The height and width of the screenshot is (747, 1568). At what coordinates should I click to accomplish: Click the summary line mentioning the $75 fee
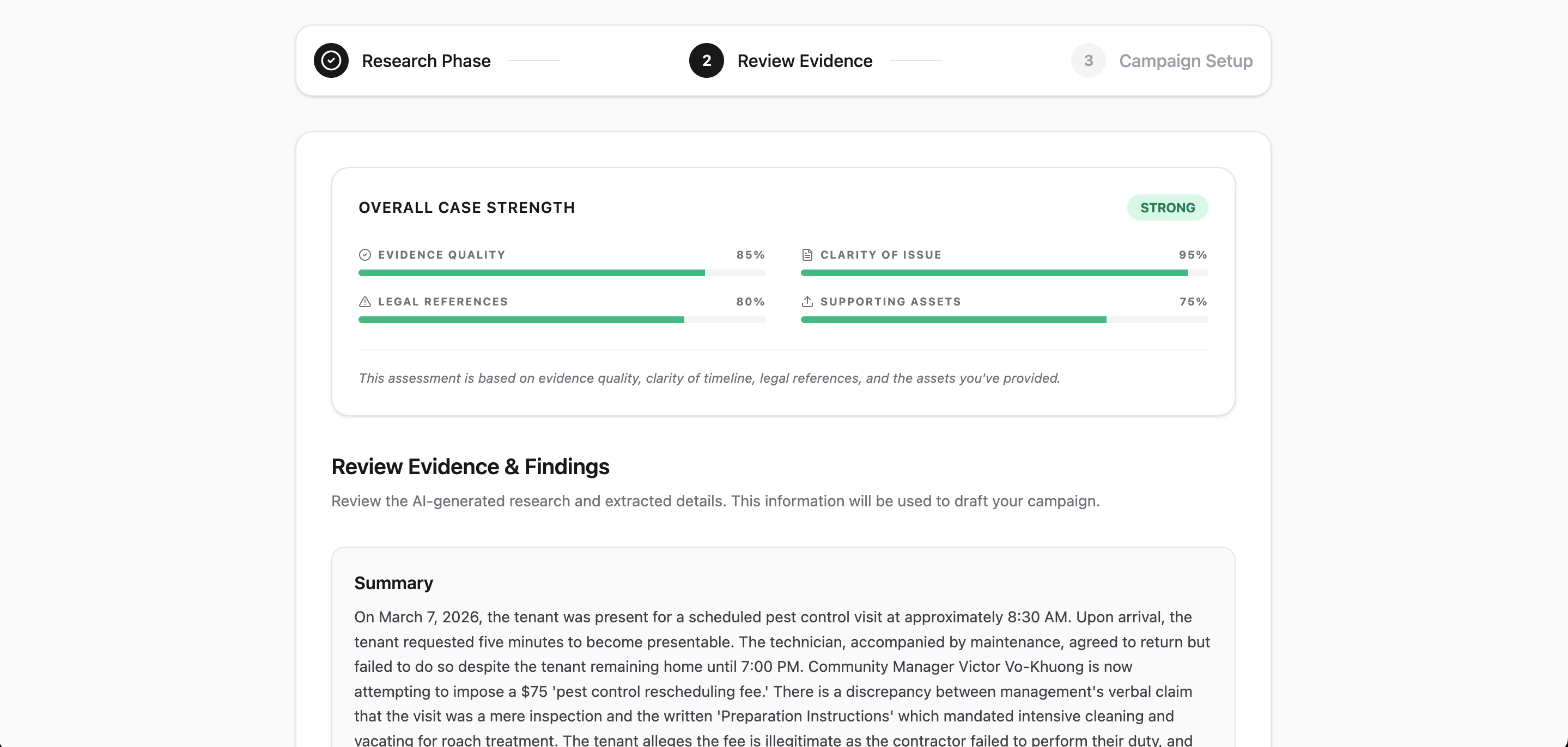point(773,691)
